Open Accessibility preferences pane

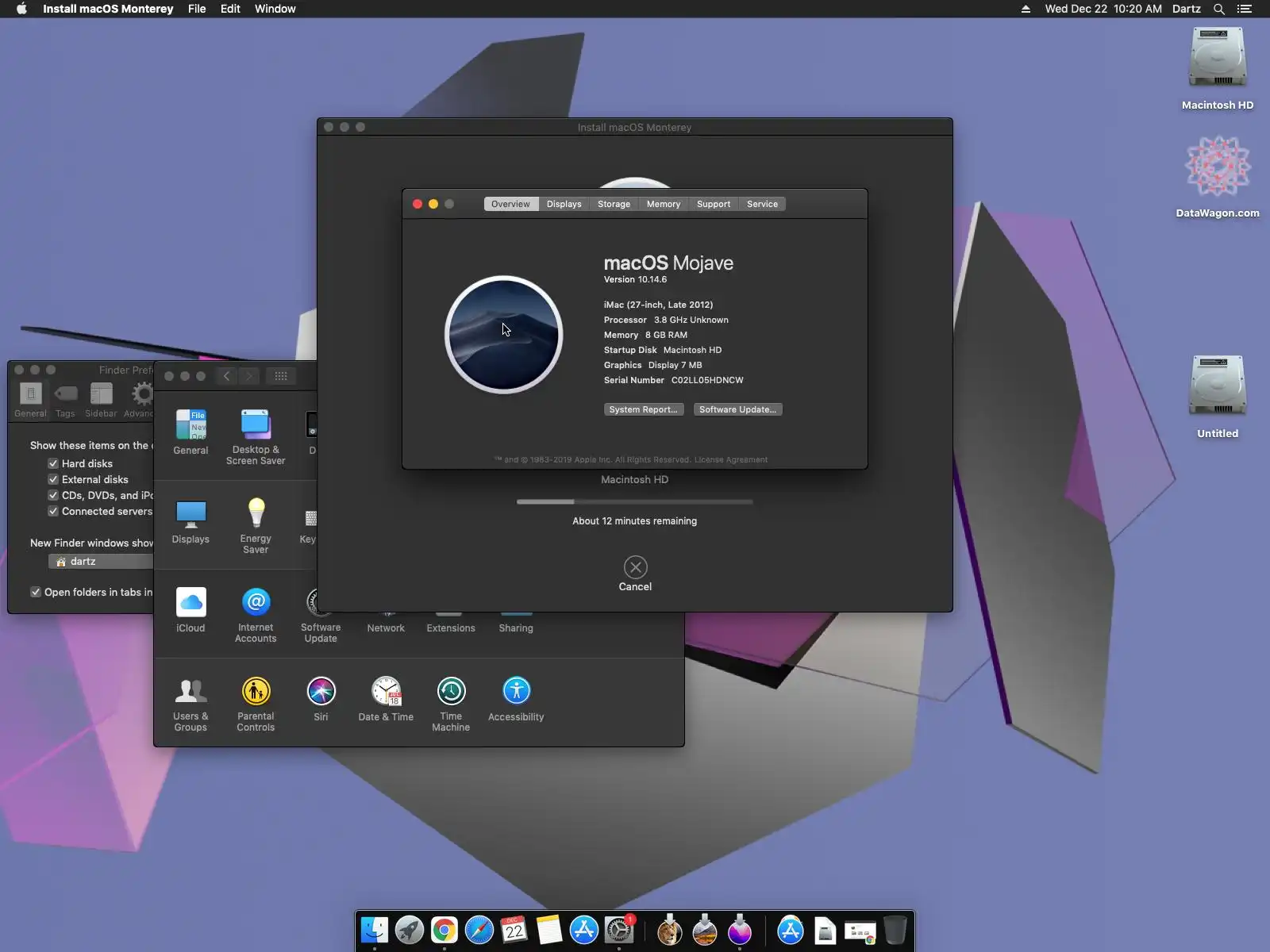(x=516, y=699)
